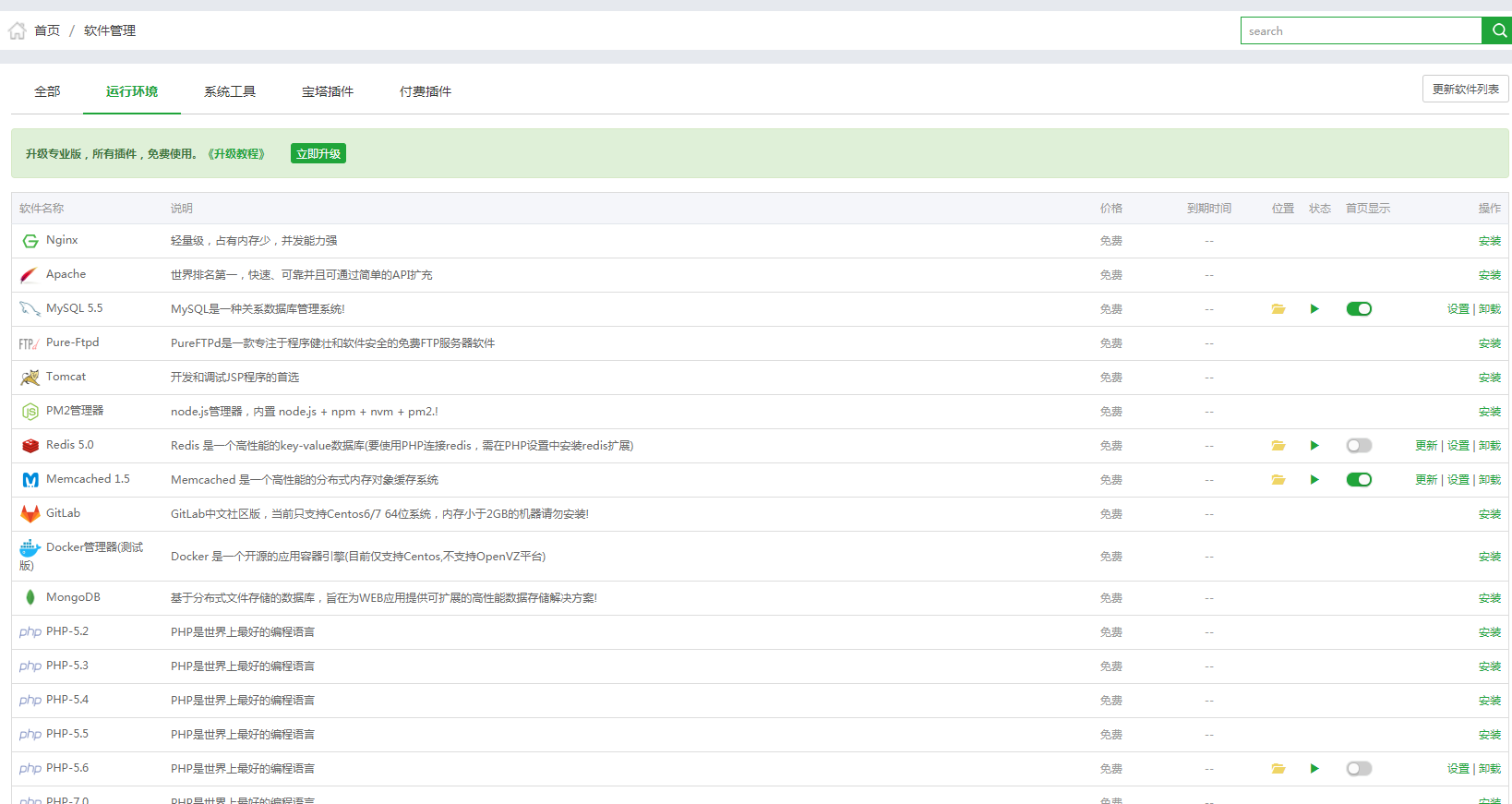Click the Redis 5.0 red icon
The height and width of the screenshot is (804, 1512).
coord(30,446)
